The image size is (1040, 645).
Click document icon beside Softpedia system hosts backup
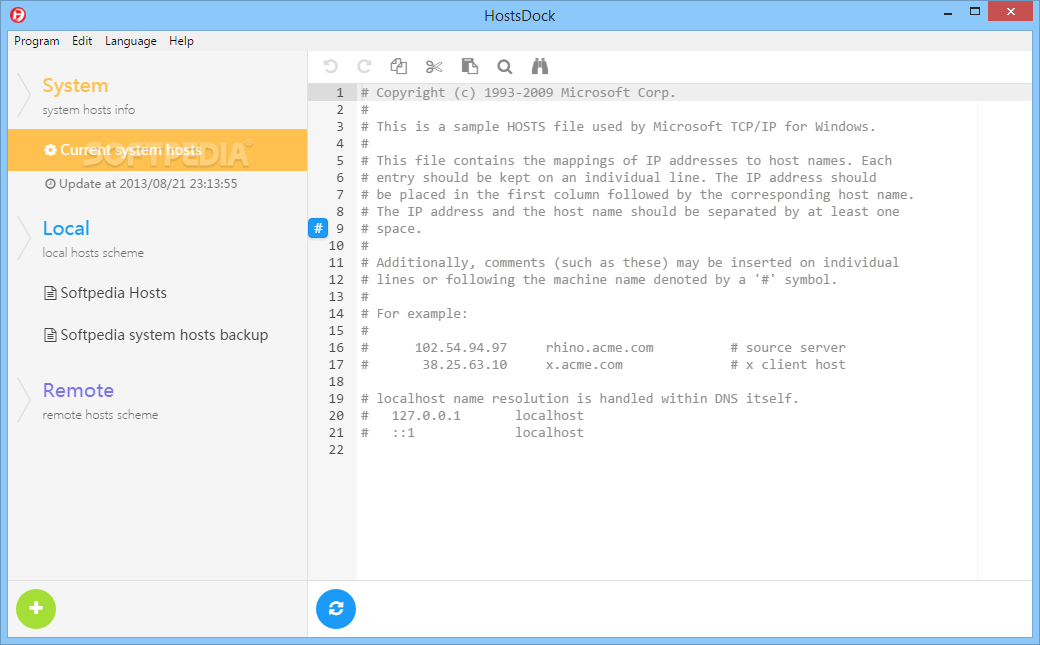(x=50, y=335)
